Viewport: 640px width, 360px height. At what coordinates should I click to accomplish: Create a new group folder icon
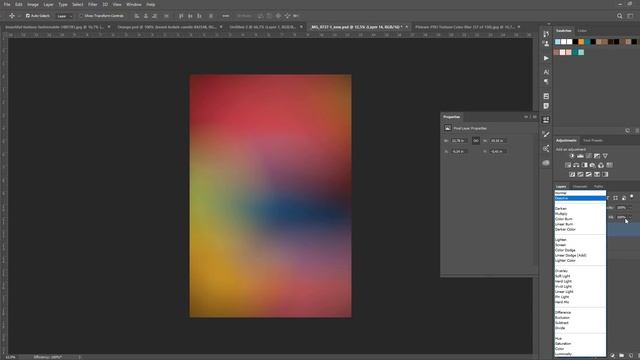pyautogui.click(x=622, y=356)
